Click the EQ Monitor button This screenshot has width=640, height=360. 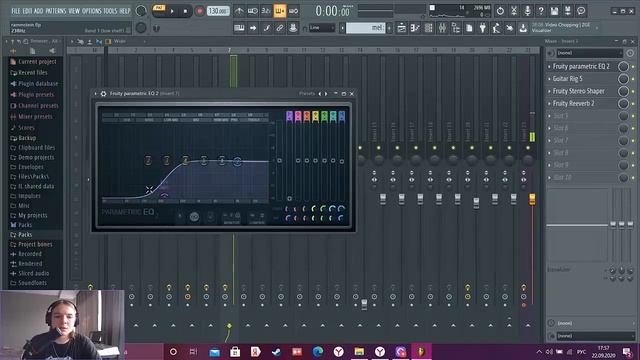231,218
